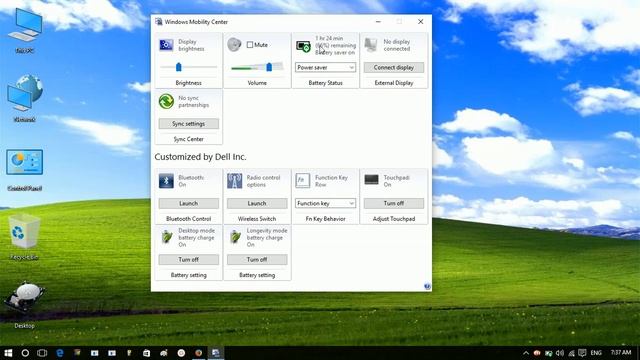Click the Windows Mobility Center taskbar button
The height and width of the screenshot is (360, 640).
pos(216,353)
